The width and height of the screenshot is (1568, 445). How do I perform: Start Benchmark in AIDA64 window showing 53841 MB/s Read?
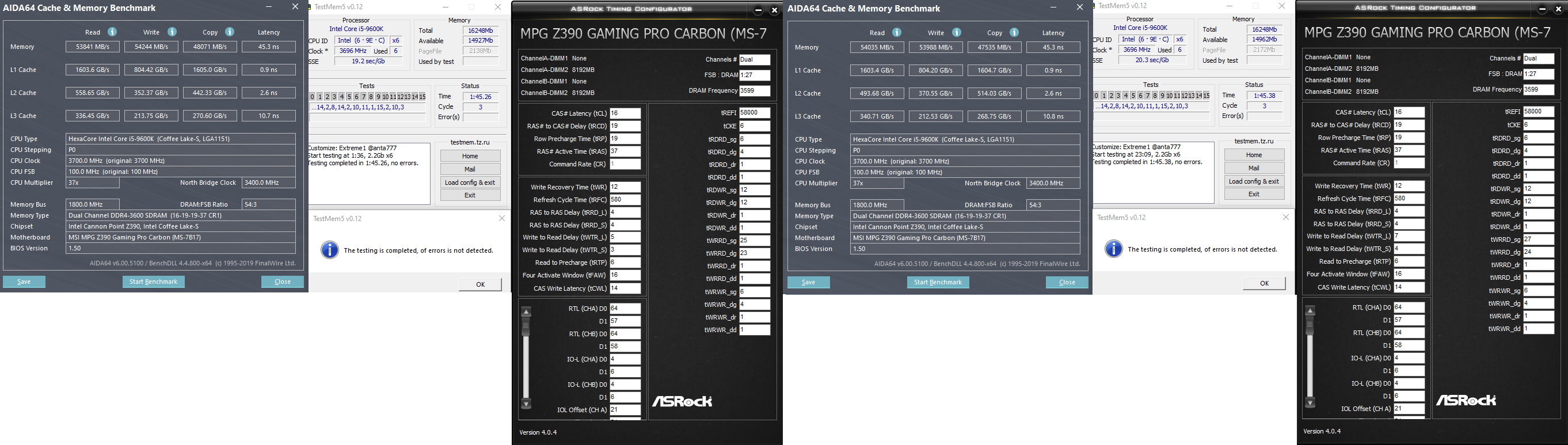click(153, 282)
